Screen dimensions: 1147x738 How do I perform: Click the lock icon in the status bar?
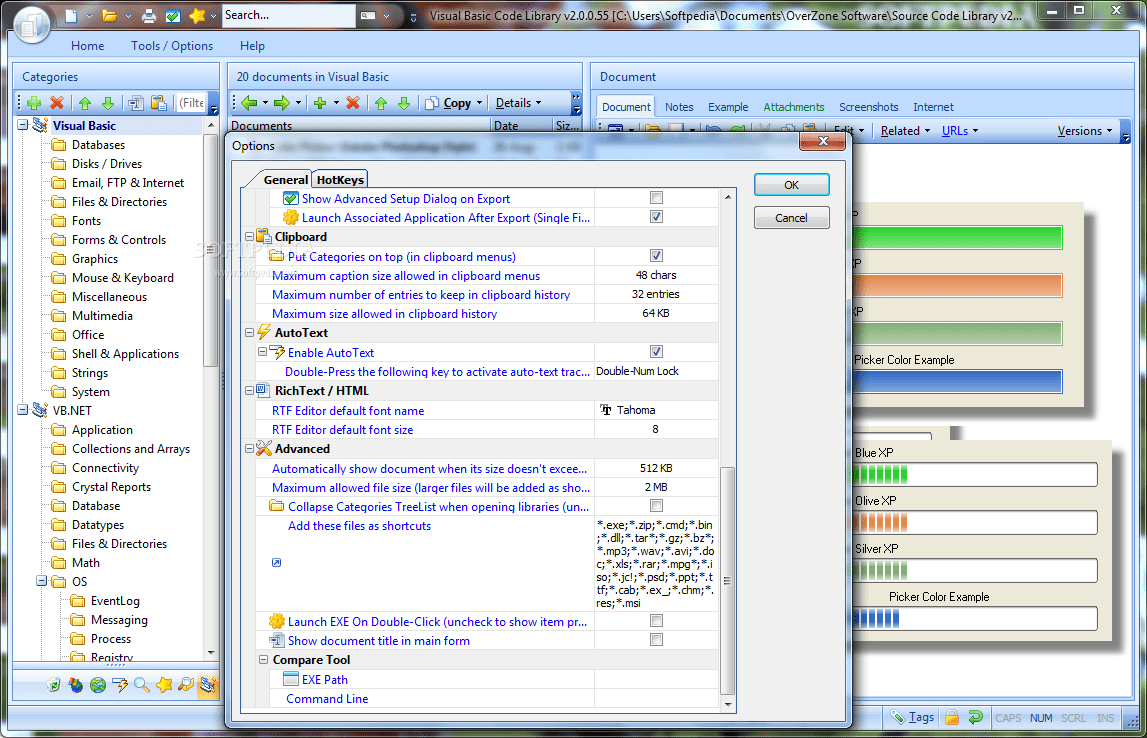click(952, 718)
